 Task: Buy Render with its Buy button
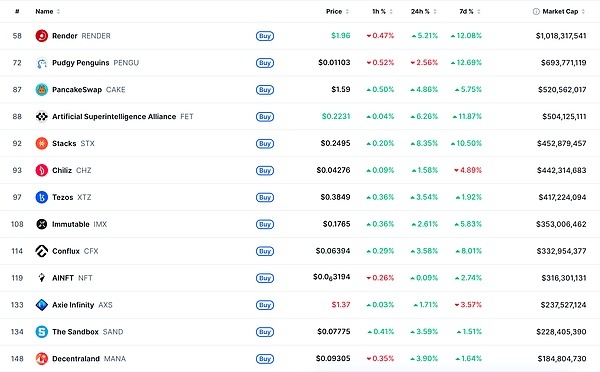tap(265, 36)
